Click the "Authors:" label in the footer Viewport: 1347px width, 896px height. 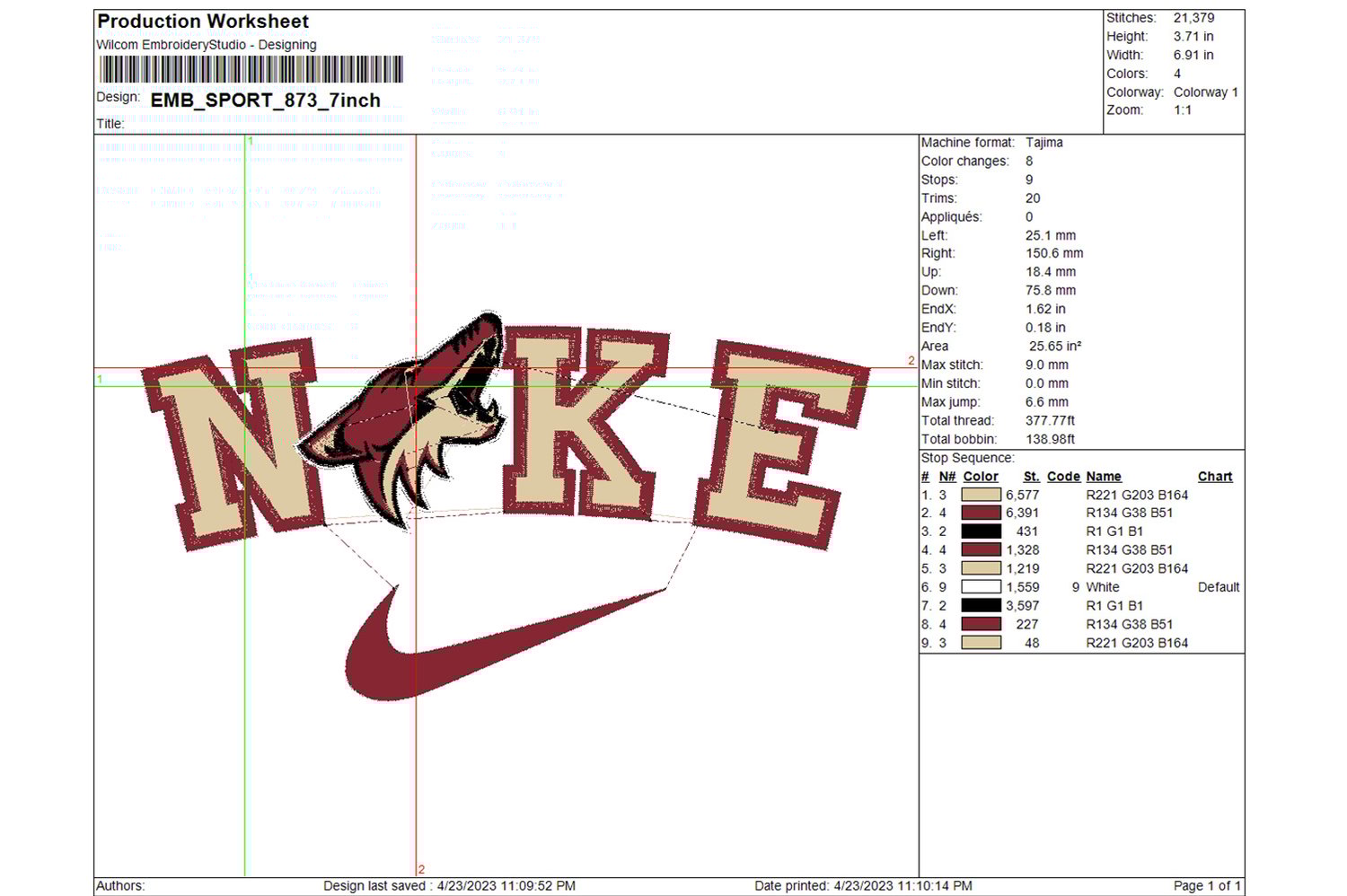tap(120, 886)
